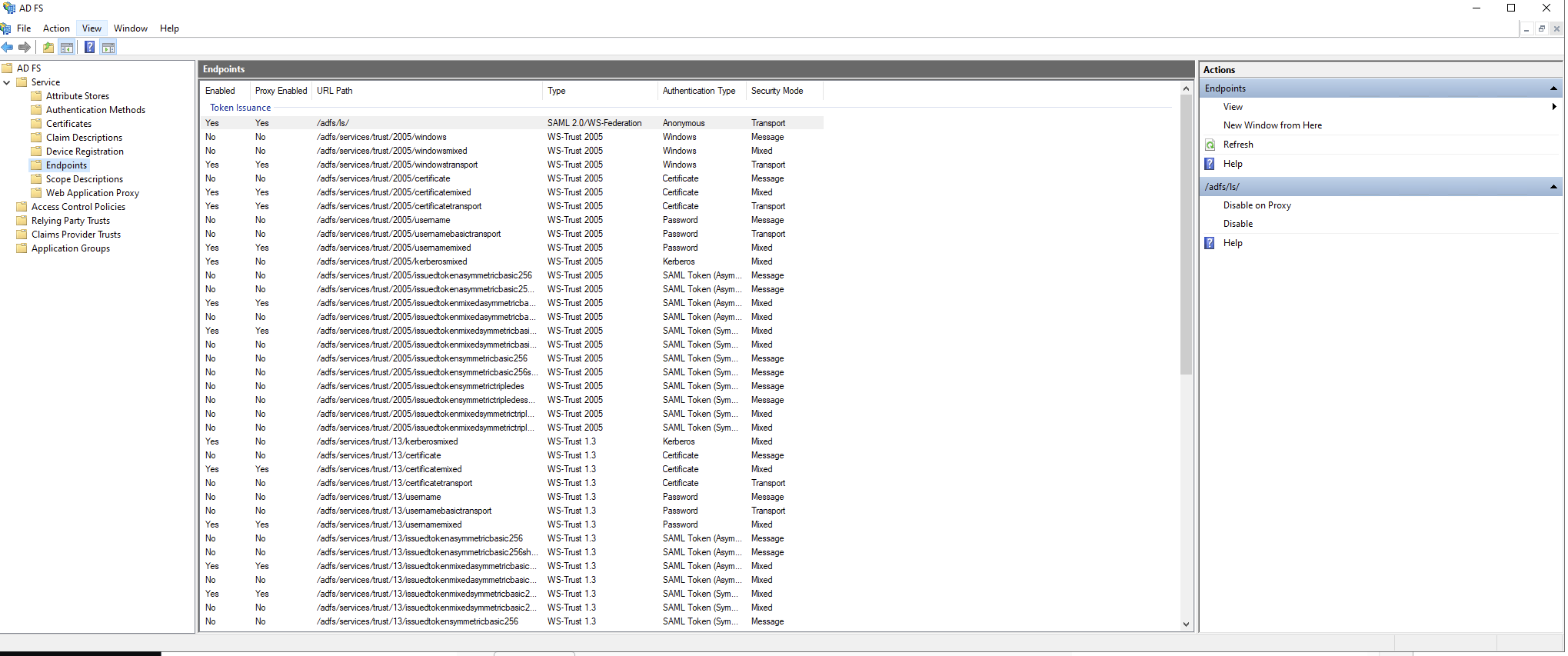
Task: Select Application Groups in tree
Action: [x=71, y=248]
